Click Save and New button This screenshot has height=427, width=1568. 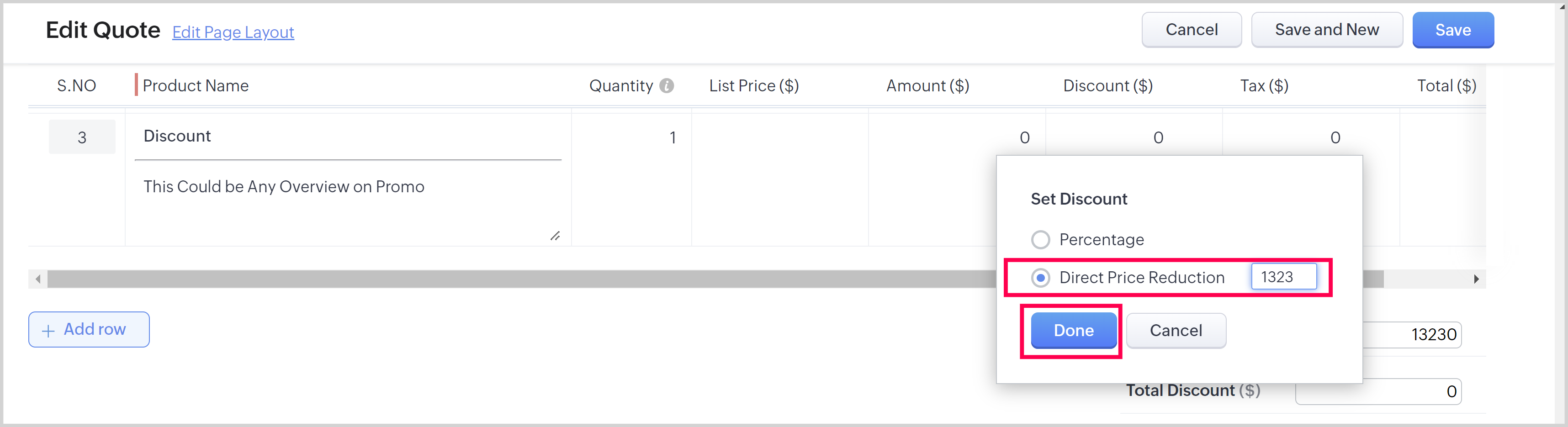pyautogui.click(x=1326, y=30)
